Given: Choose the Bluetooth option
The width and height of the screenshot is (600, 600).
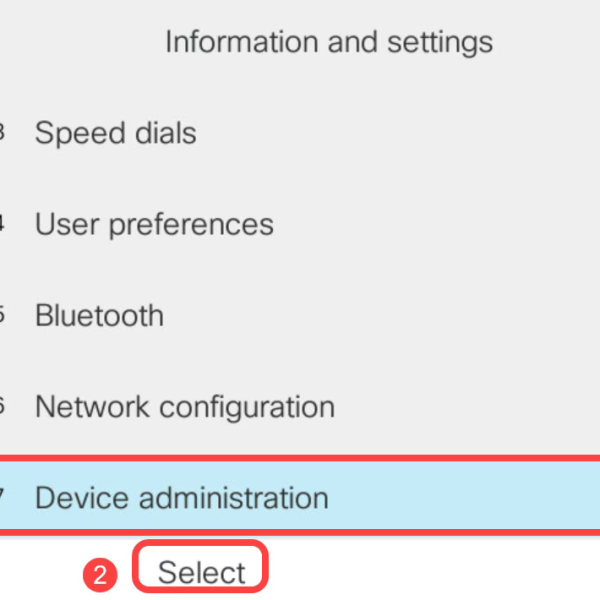Looking at the screenshot, I should (x=99, y=316).
